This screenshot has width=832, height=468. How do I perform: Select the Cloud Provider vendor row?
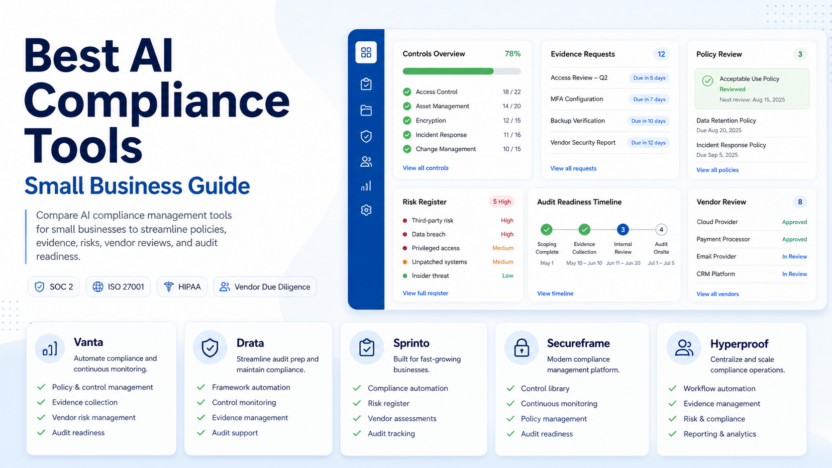[751, 222]
